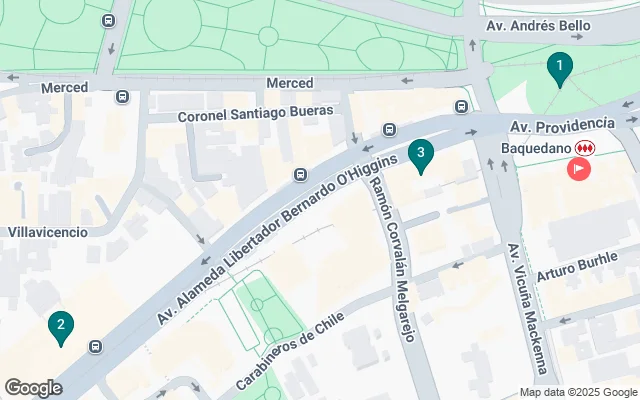Click bus stop in middle of Alameda

pos(300,175)
